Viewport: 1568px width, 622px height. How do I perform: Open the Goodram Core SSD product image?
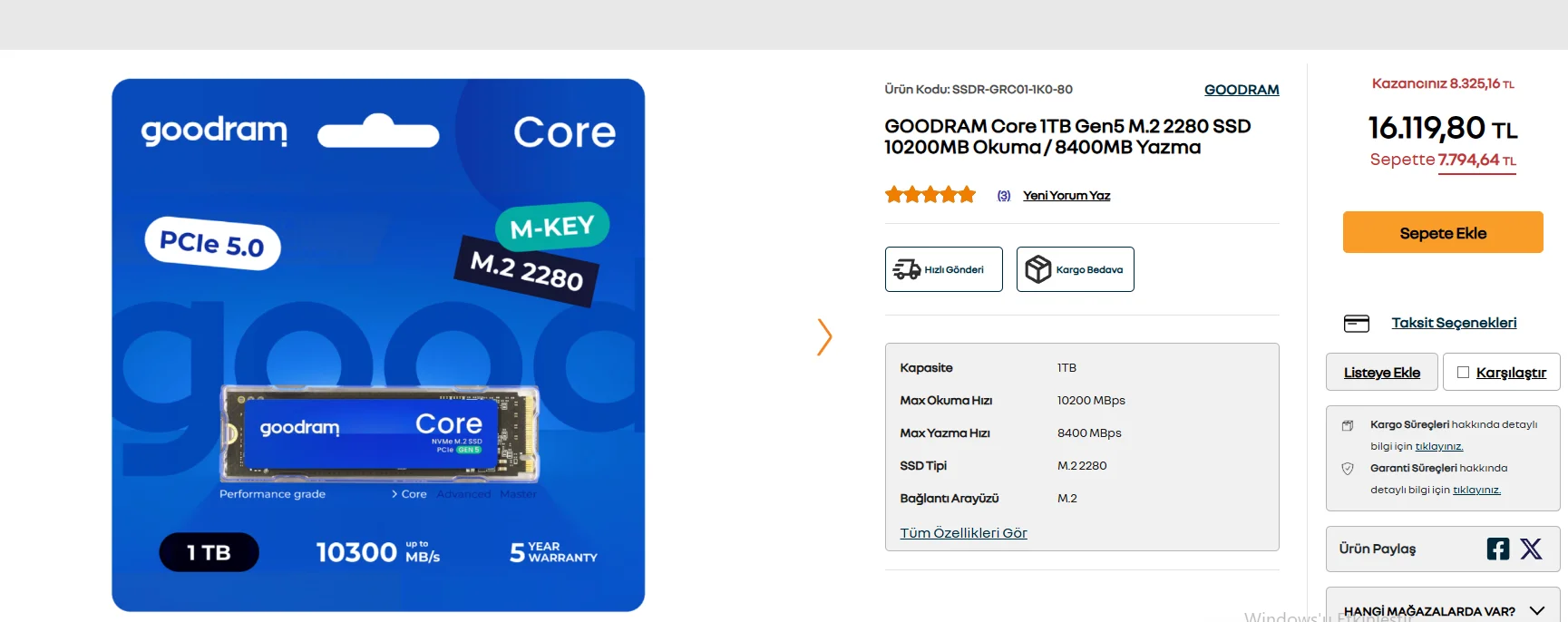click(x=378, y=345)
